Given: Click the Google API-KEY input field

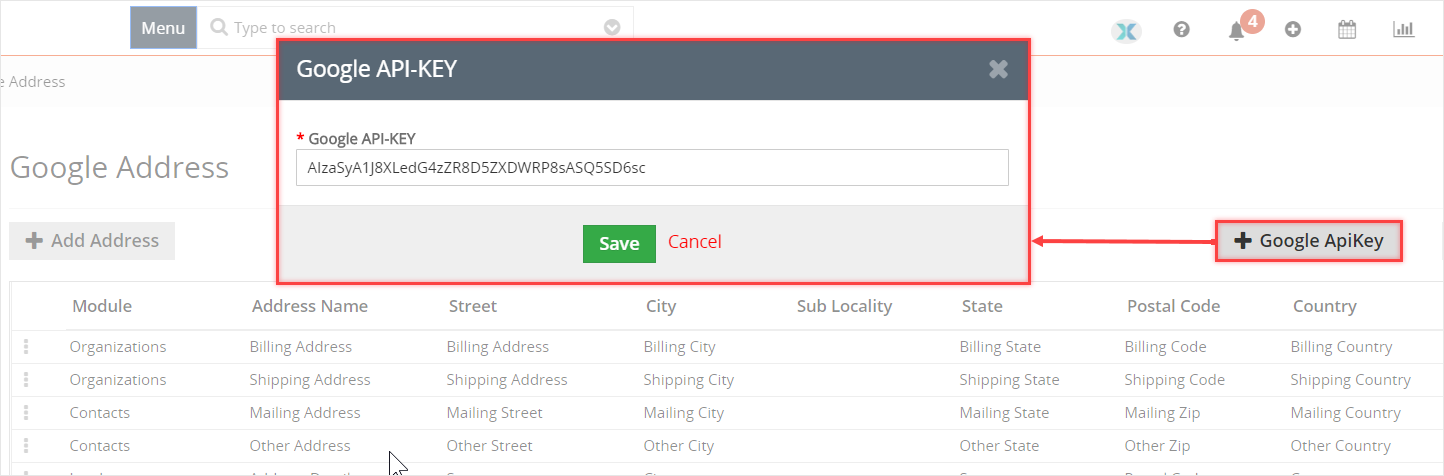Looking at the screenshot, I should pyautogui.click(x=652, y=168).
